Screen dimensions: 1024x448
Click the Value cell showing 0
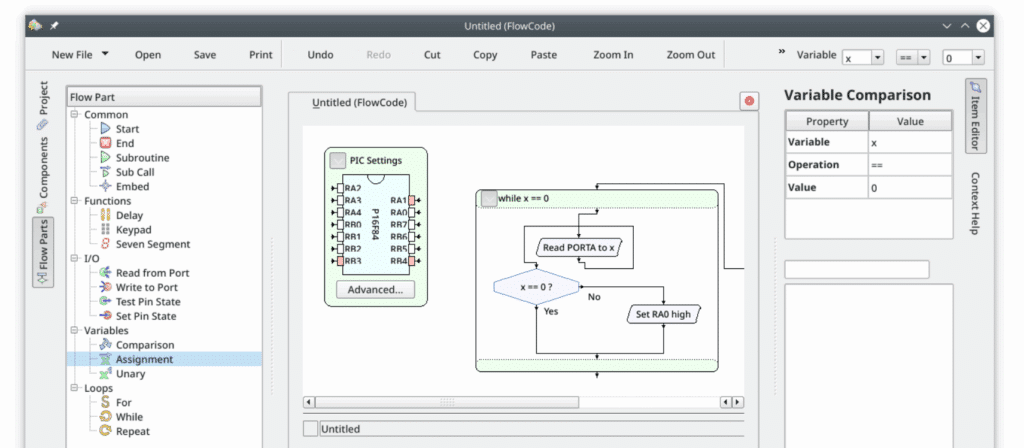click(x=908, y=188)
